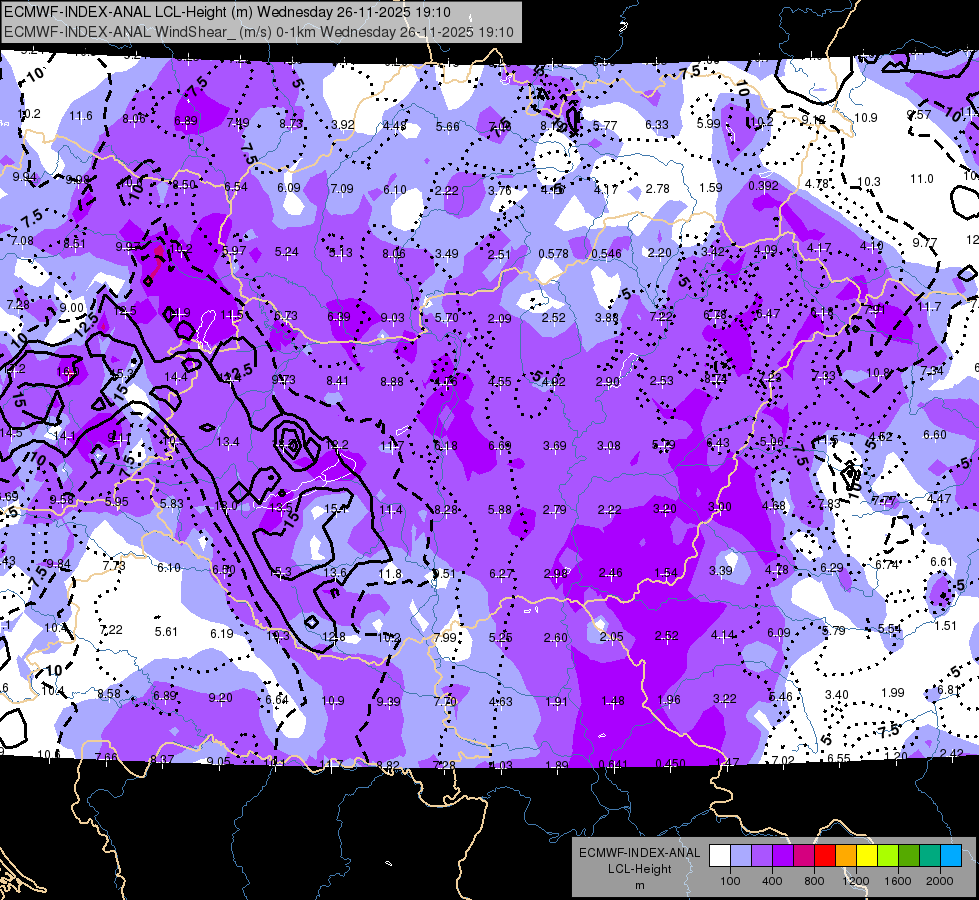Click the grid value 1.48
Screen dimensions: 979x900
(612, 701)
